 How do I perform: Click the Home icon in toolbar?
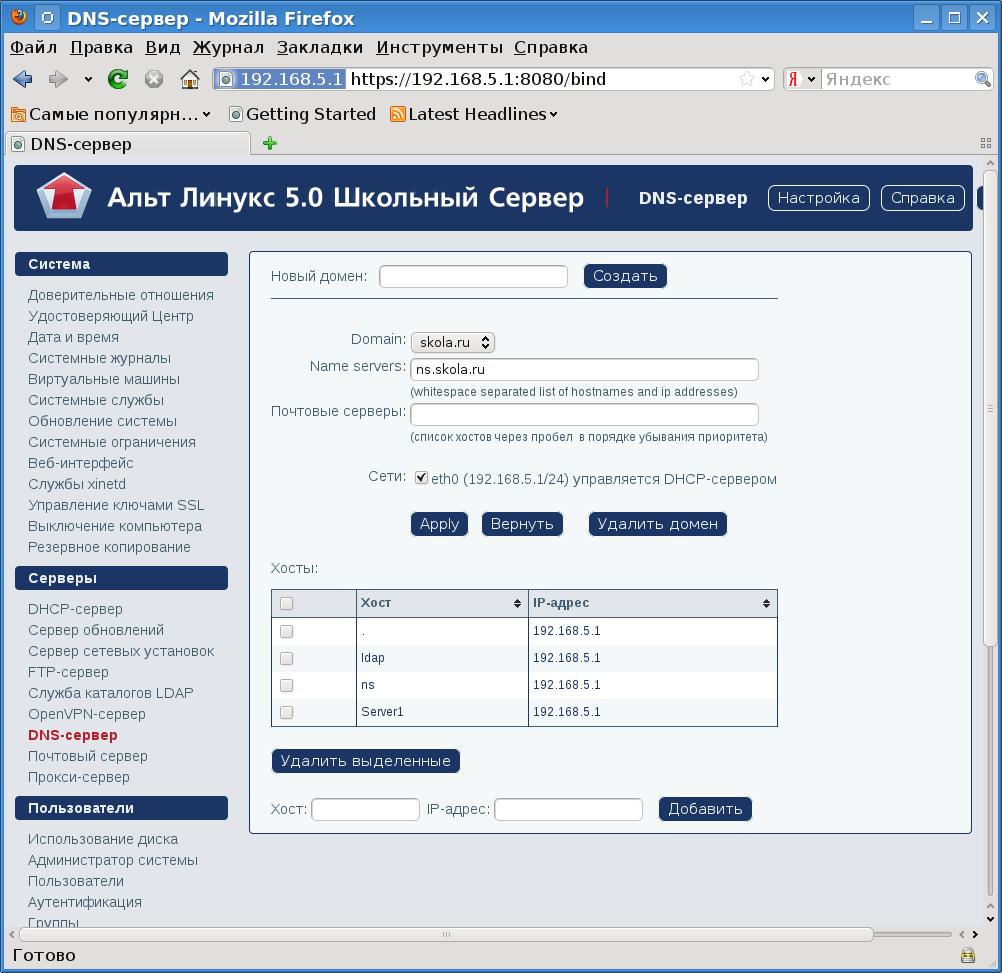[x=189, y=79]
